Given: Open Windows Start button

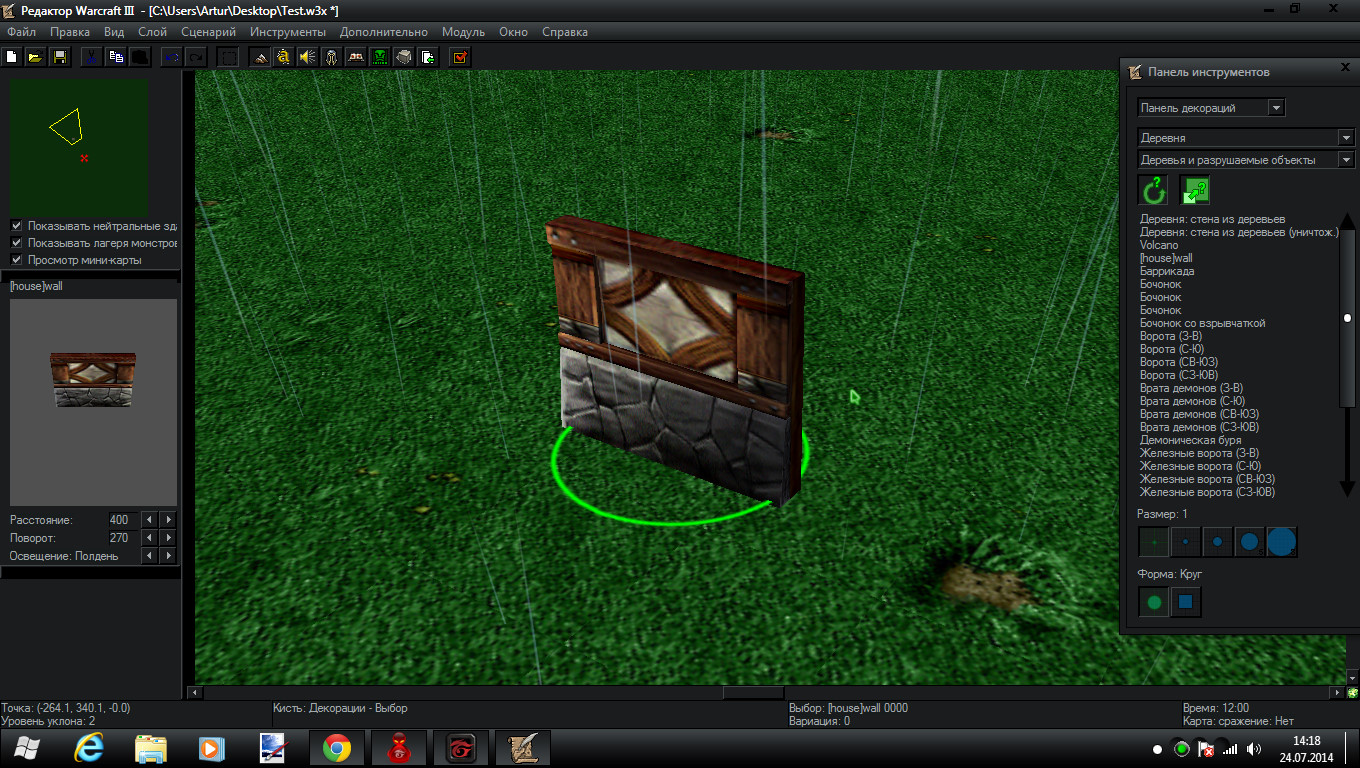Looking at the screenshot, I should click(x=27, y=748).
